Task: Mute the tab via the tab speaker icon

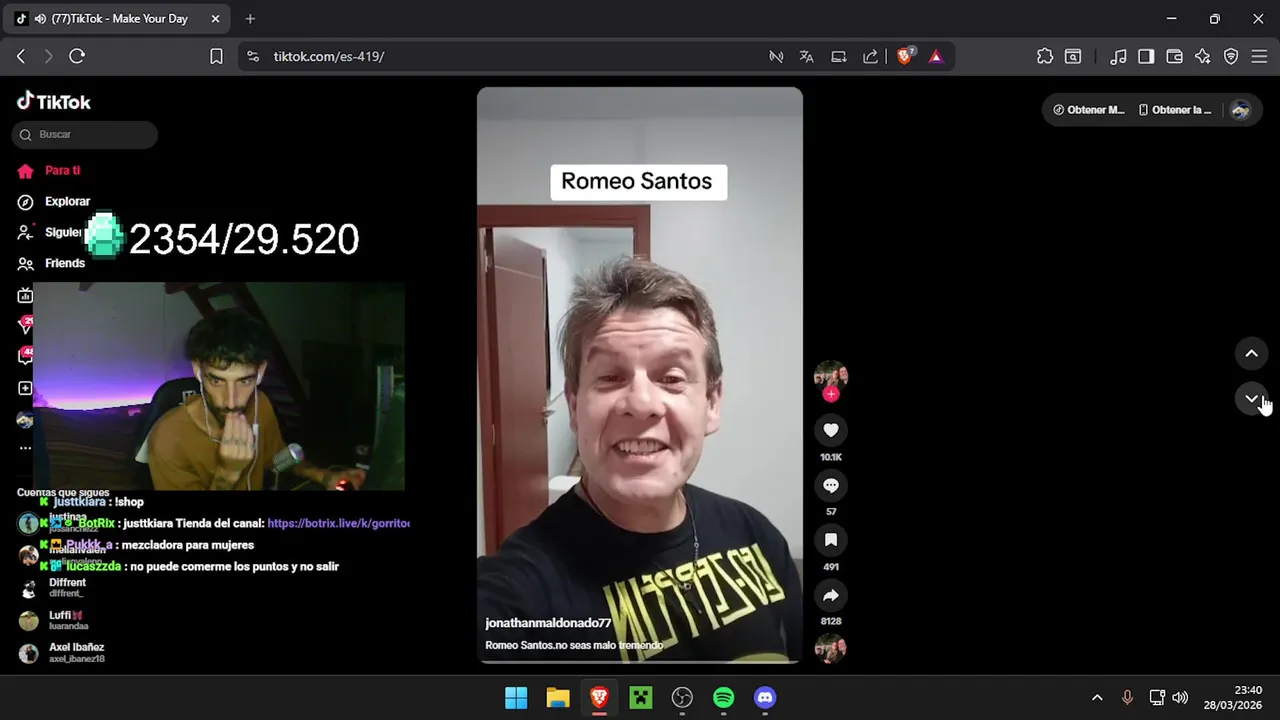Action: [40, 19]
